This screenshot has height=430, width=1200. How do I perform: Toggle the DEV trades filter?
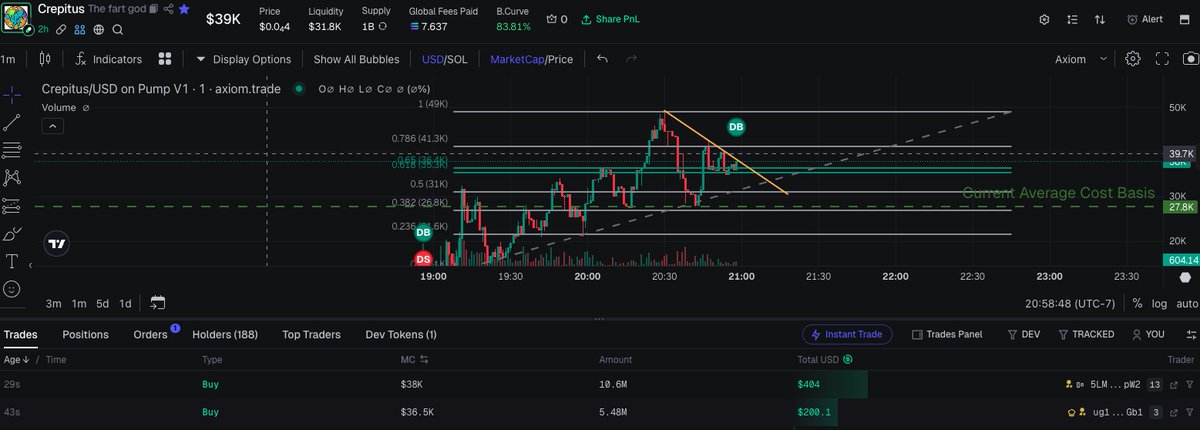click(x=1025, y=334)
